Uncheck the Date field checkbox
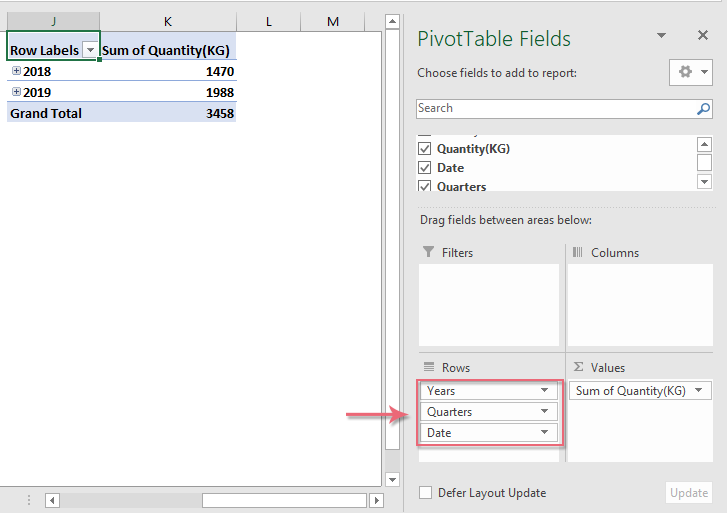The height and width of the screenshot is (513, 727). pyautogui.click(x=424, y=168)
